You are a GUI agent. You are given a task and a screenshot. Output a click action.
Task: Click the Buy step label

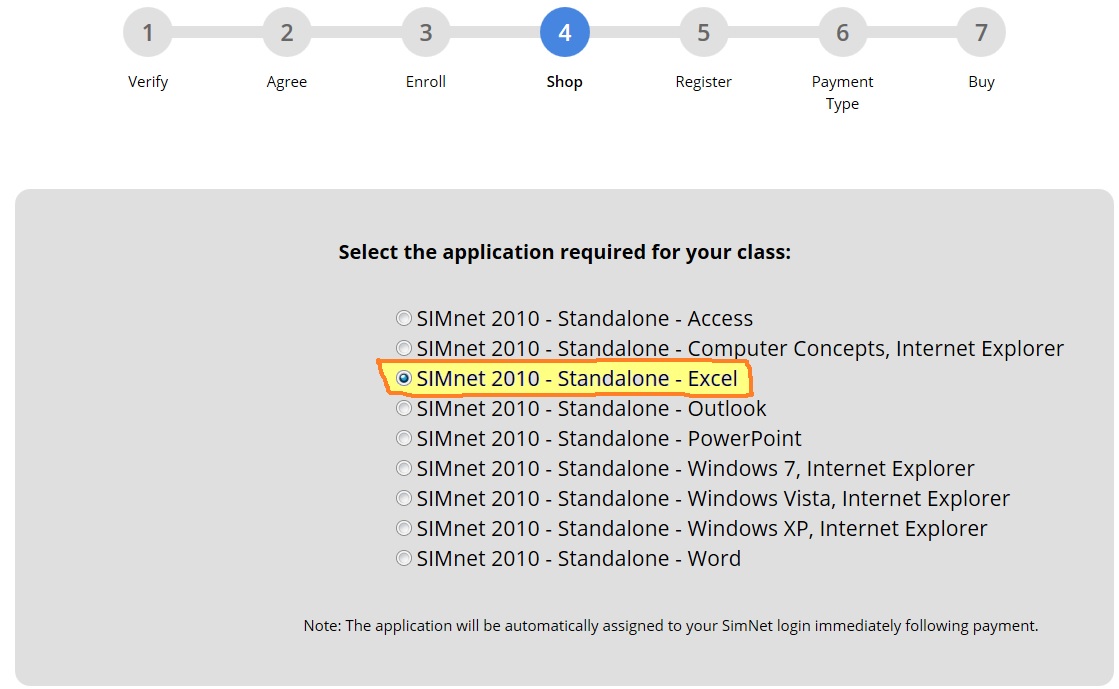point(981,82)
